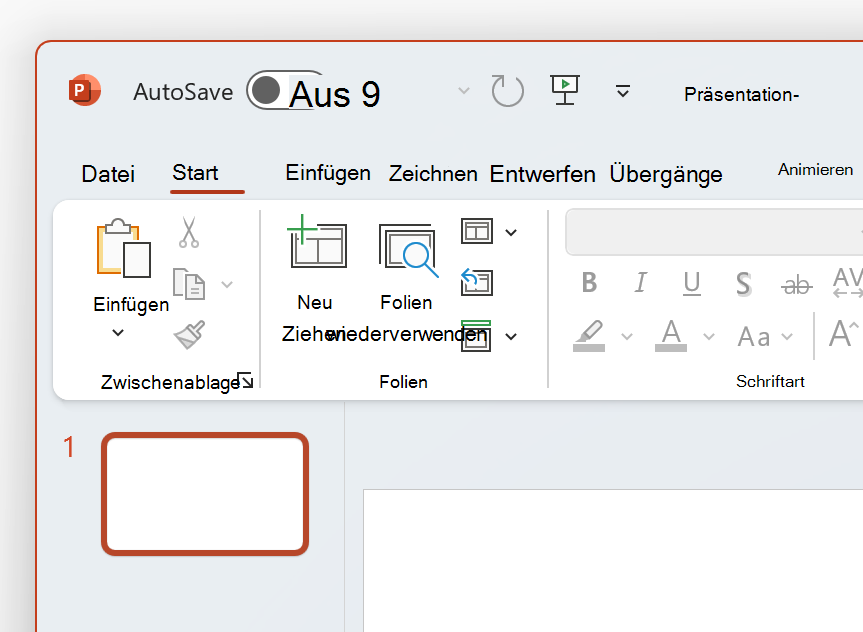Viewport: 863px width, 632px height.
Task: Open Customize Quick Access Toolbar dropdown
Action: (x=622, y=91)
